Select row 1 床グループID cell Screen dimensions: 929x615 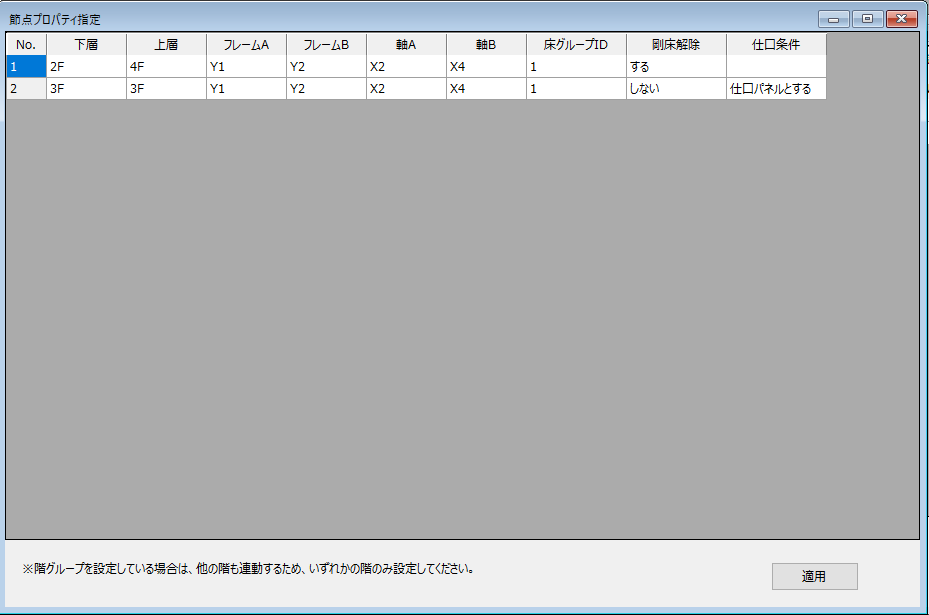click(576, 66)
